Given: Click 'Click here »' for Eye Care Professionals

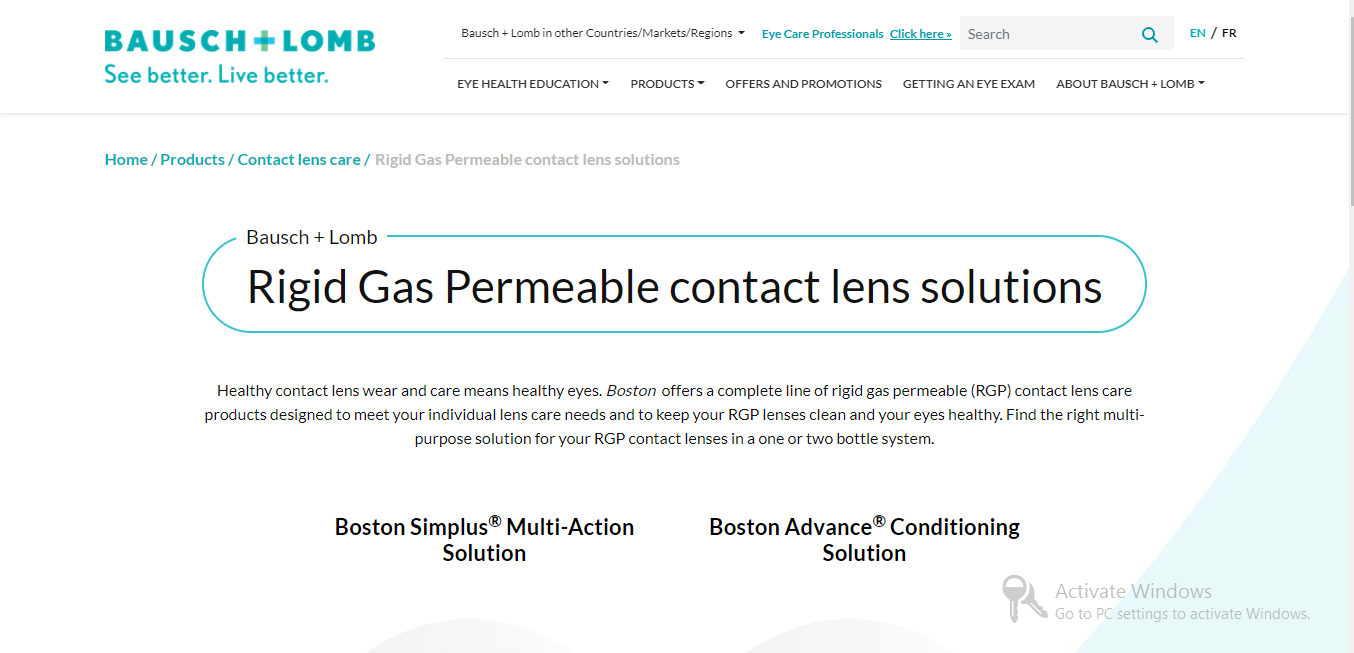Looking at the screenshot, I should 920,33.
